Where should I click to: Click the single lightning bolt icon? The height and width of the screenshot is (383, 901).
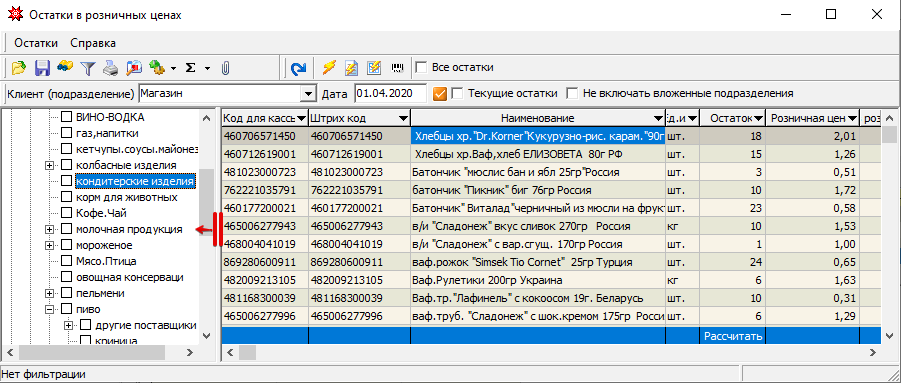click(328, 68)
